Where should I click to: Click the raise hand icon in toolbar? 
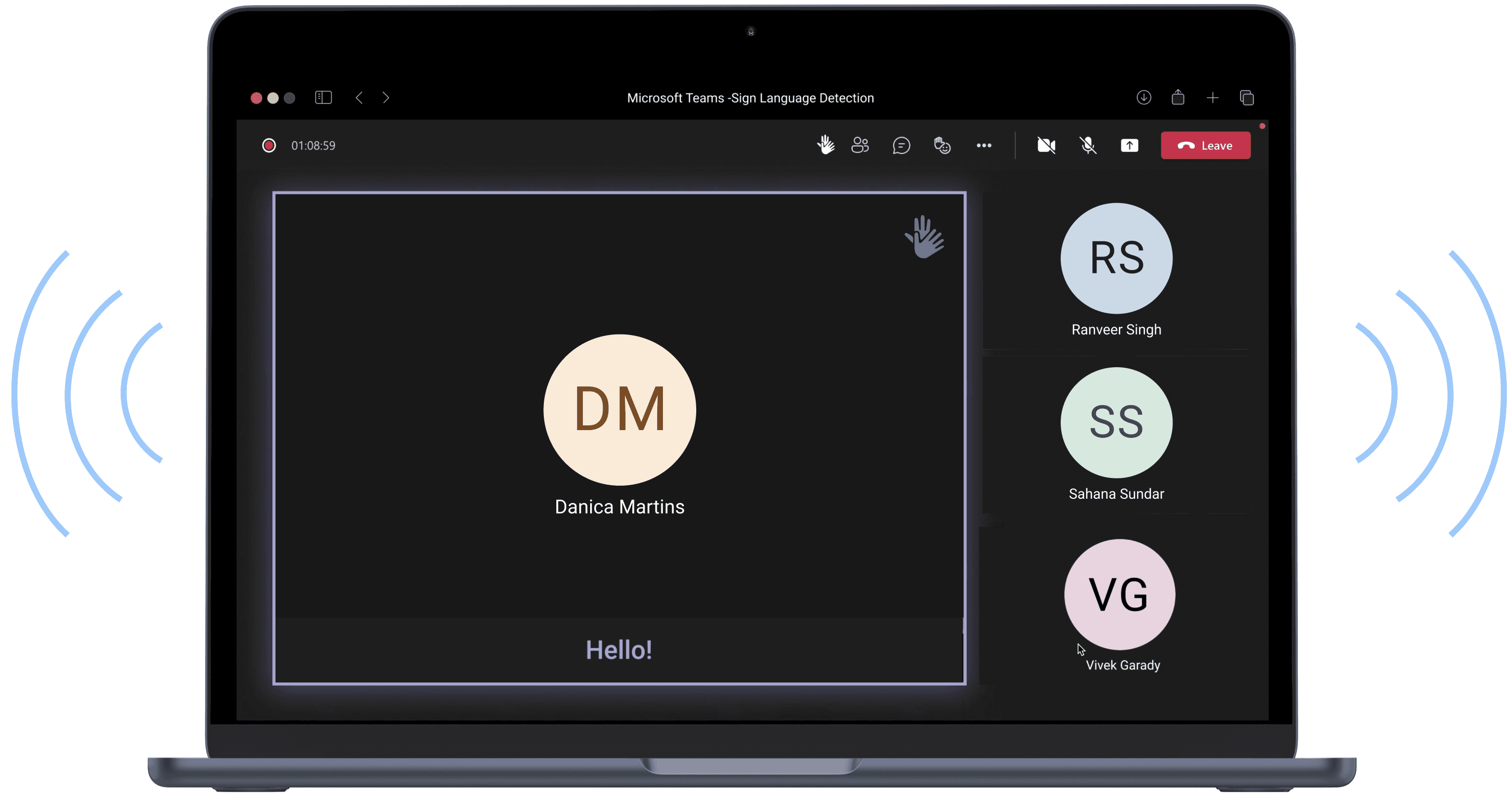pyautogui.click(x=825, y=145)
